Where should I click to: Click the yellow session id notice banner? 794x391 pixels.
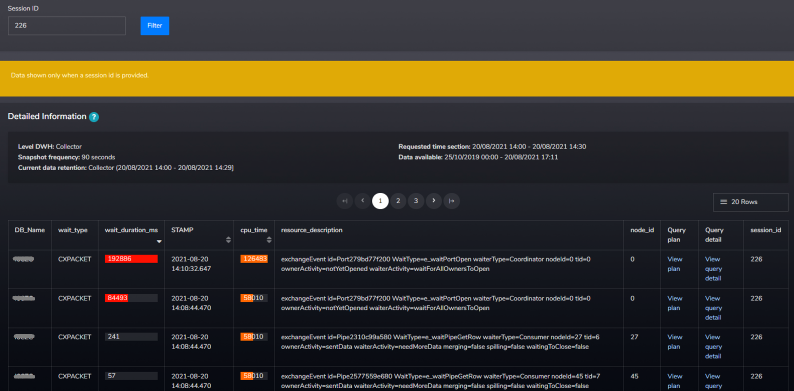pos(397,79)
